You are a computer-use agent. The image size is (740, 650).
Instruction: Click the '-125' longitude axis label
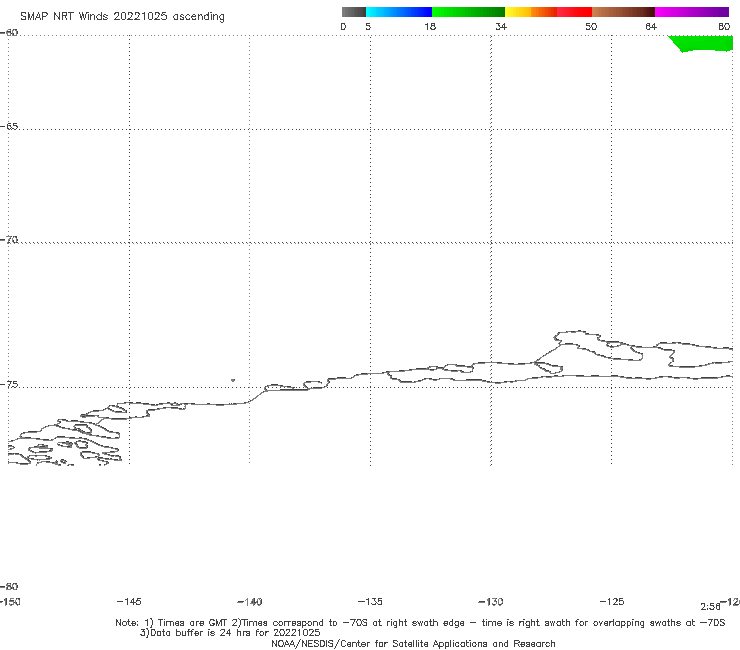coord(612,602)
